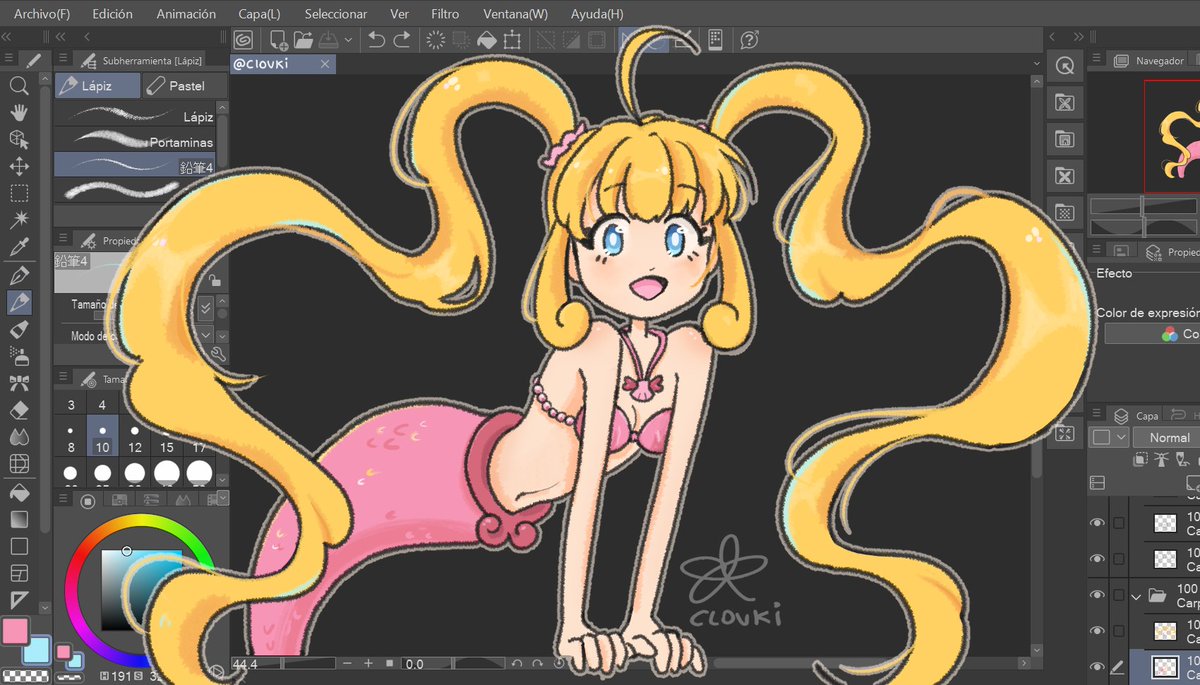Open Clip Studio help support icon
Viewport: 1200px width, 685px height.
pos(749,40)
